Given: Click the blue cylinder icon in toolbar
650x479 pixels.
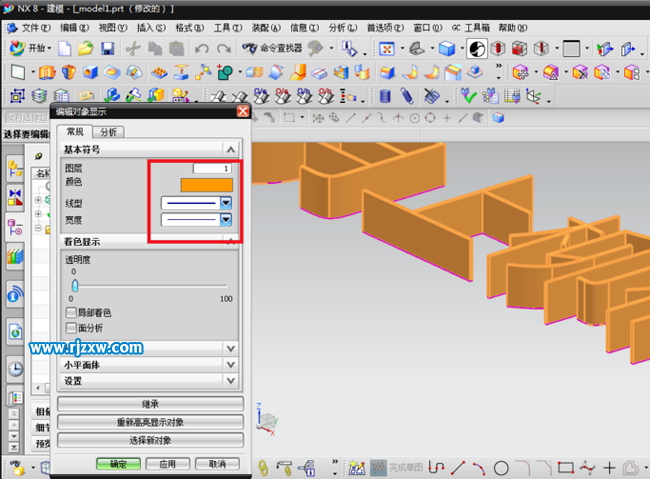Looking at the screenshot, I should [385, 96].
